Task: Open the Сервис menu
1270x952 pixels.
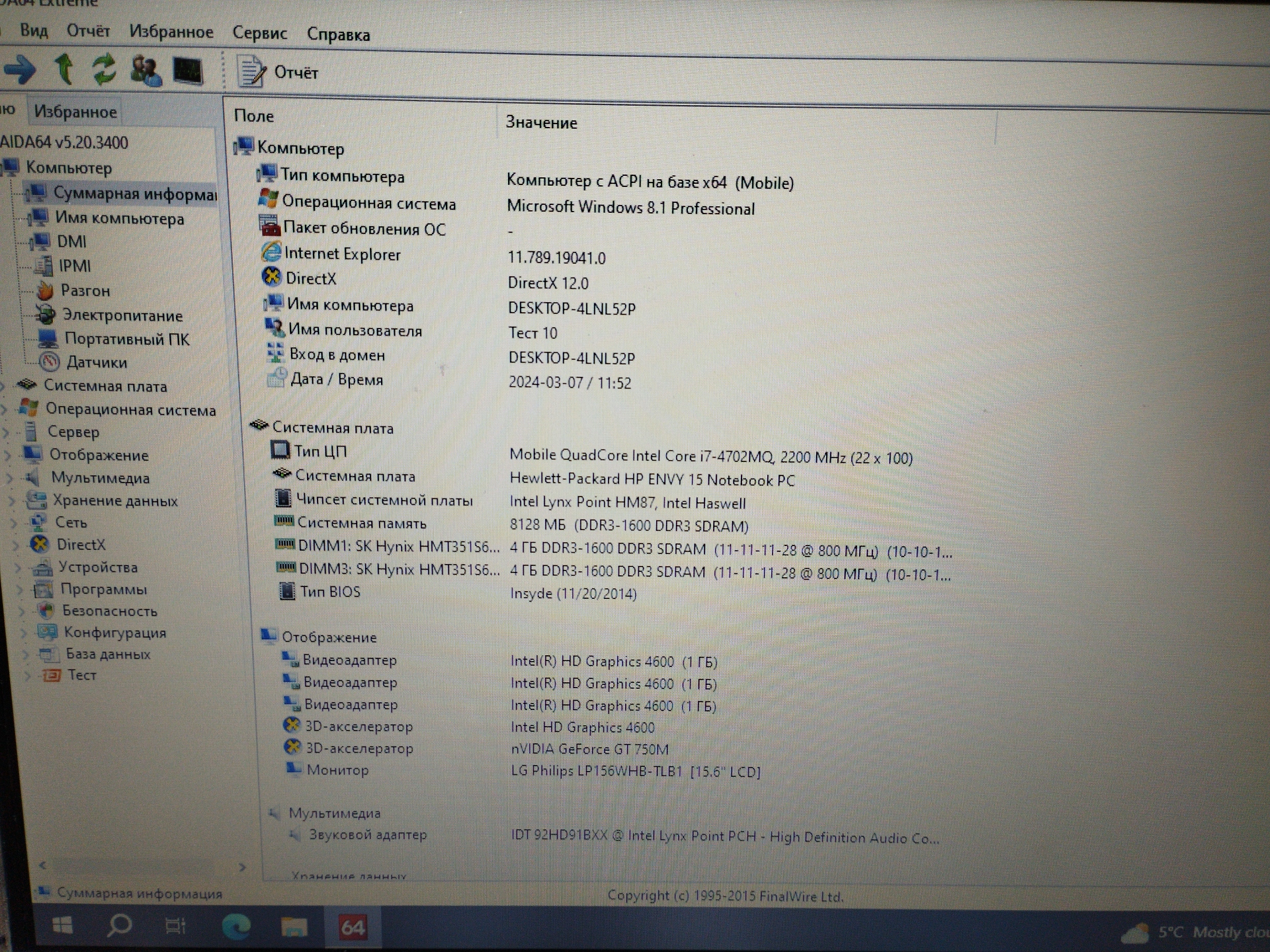Action: click(259, 33)
